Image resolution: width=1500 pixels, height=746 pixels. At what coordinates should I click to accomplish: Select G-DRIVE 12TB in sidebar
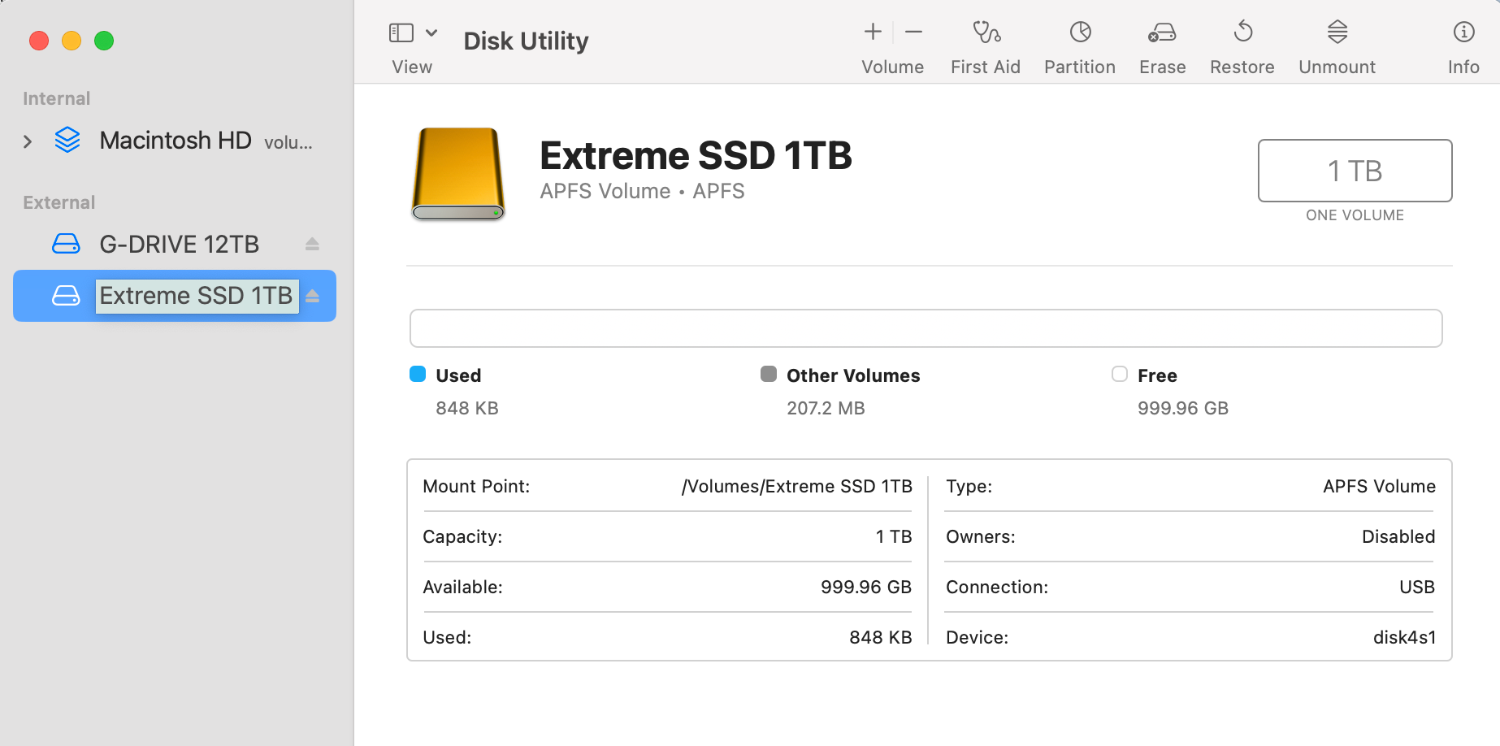tap(179, 244)
